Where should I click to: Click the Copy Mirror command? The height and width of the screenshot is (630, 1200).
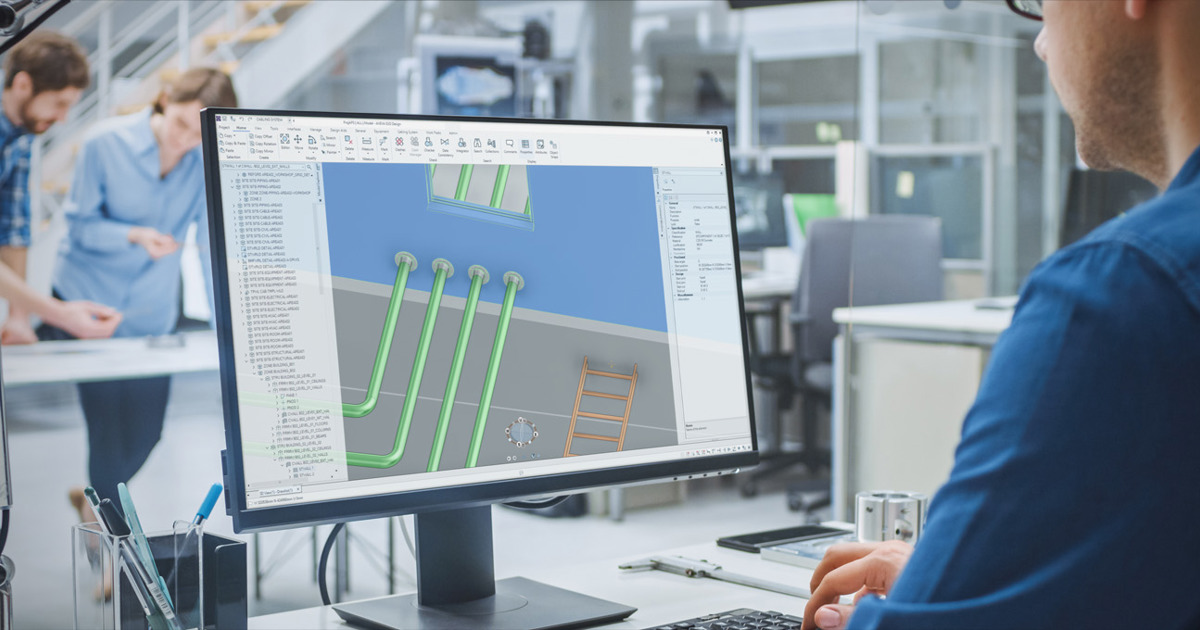tap(262, 151)
